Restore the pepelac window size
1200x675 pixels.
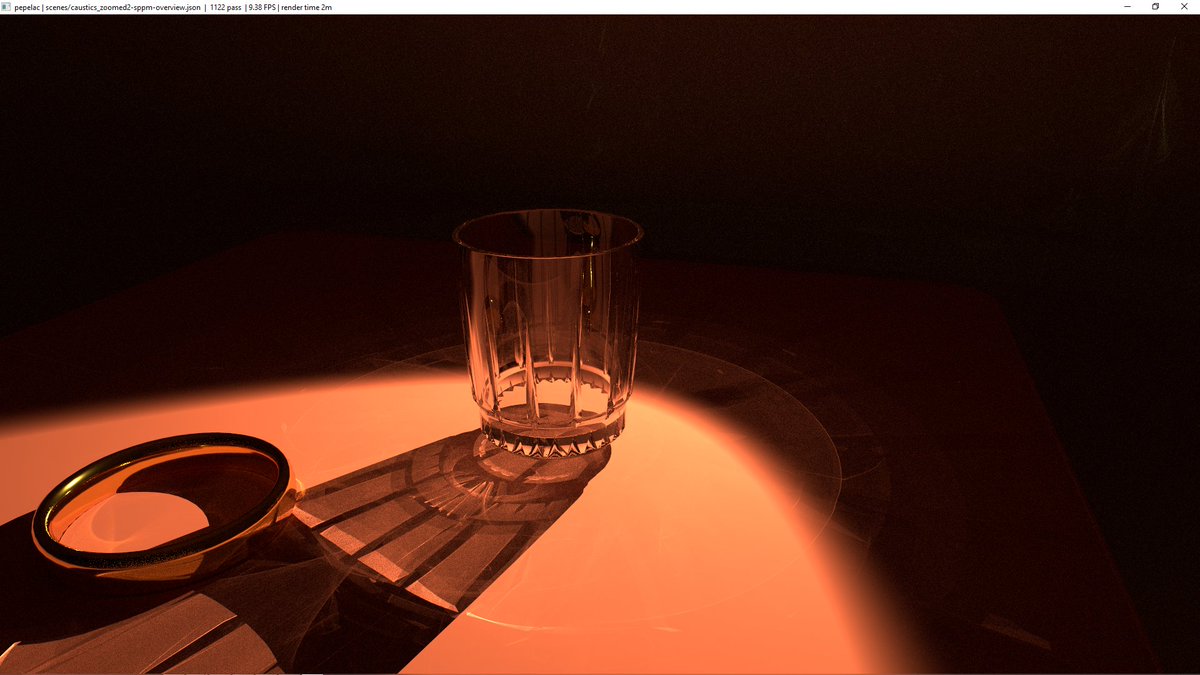[x=1155, y=6]
